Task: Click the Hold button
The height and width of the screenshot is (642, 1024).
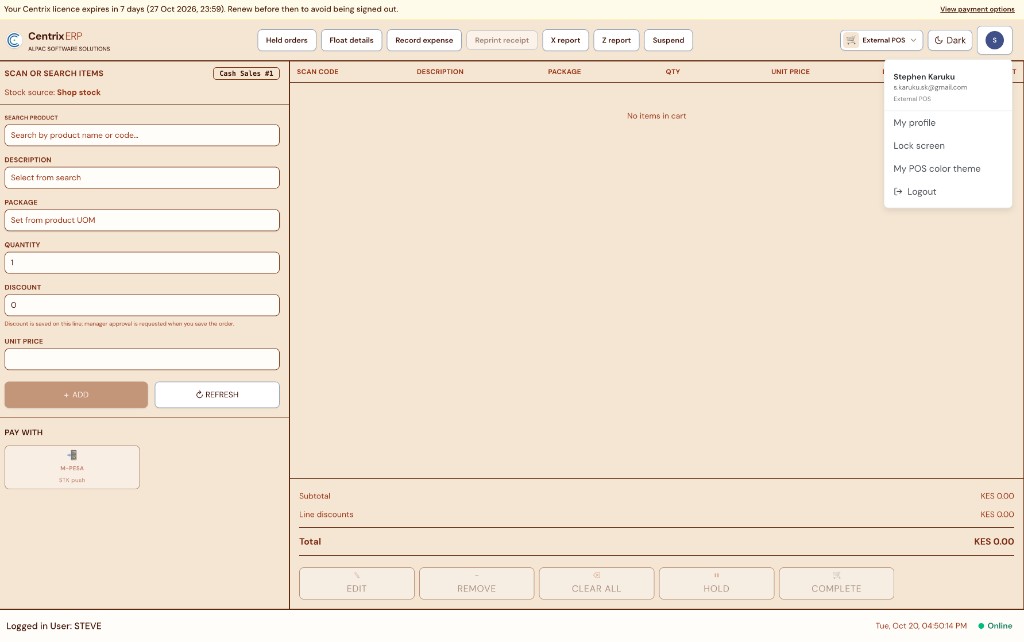Action: (x=716, y=583)
